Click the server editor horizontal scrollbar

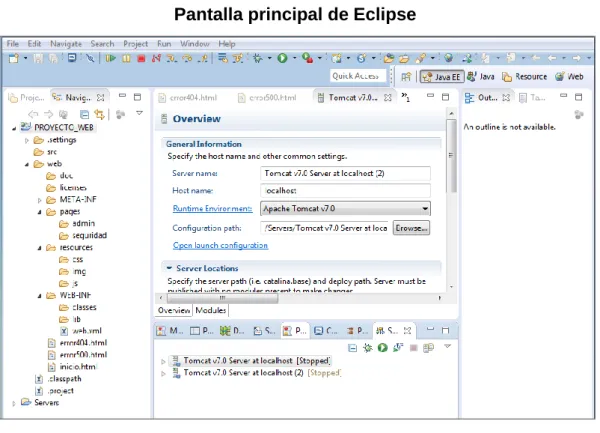[x=222, y=298]
